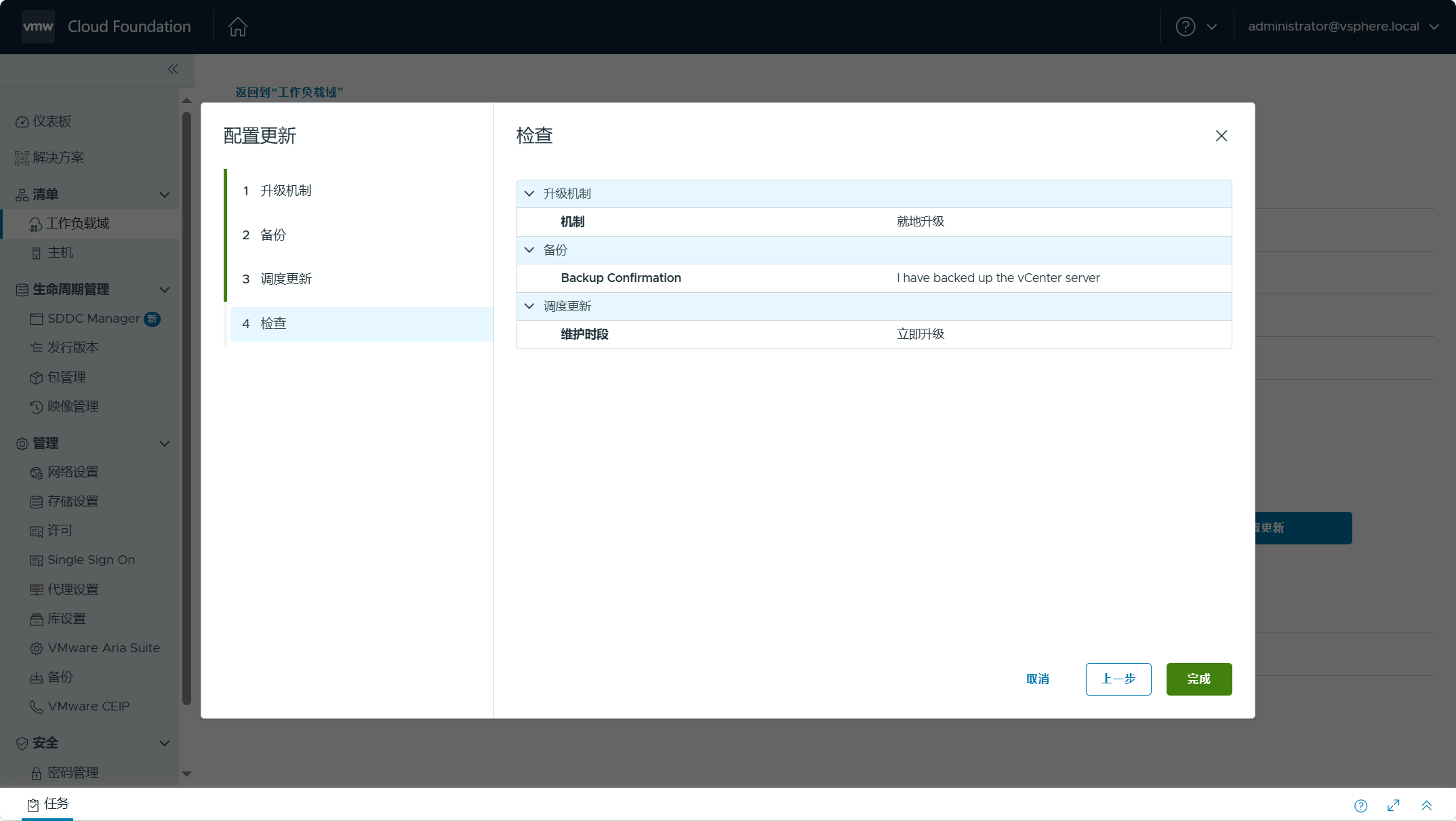
Task: Click the 发行版本 icon
Action: click(x=37, y=348)
